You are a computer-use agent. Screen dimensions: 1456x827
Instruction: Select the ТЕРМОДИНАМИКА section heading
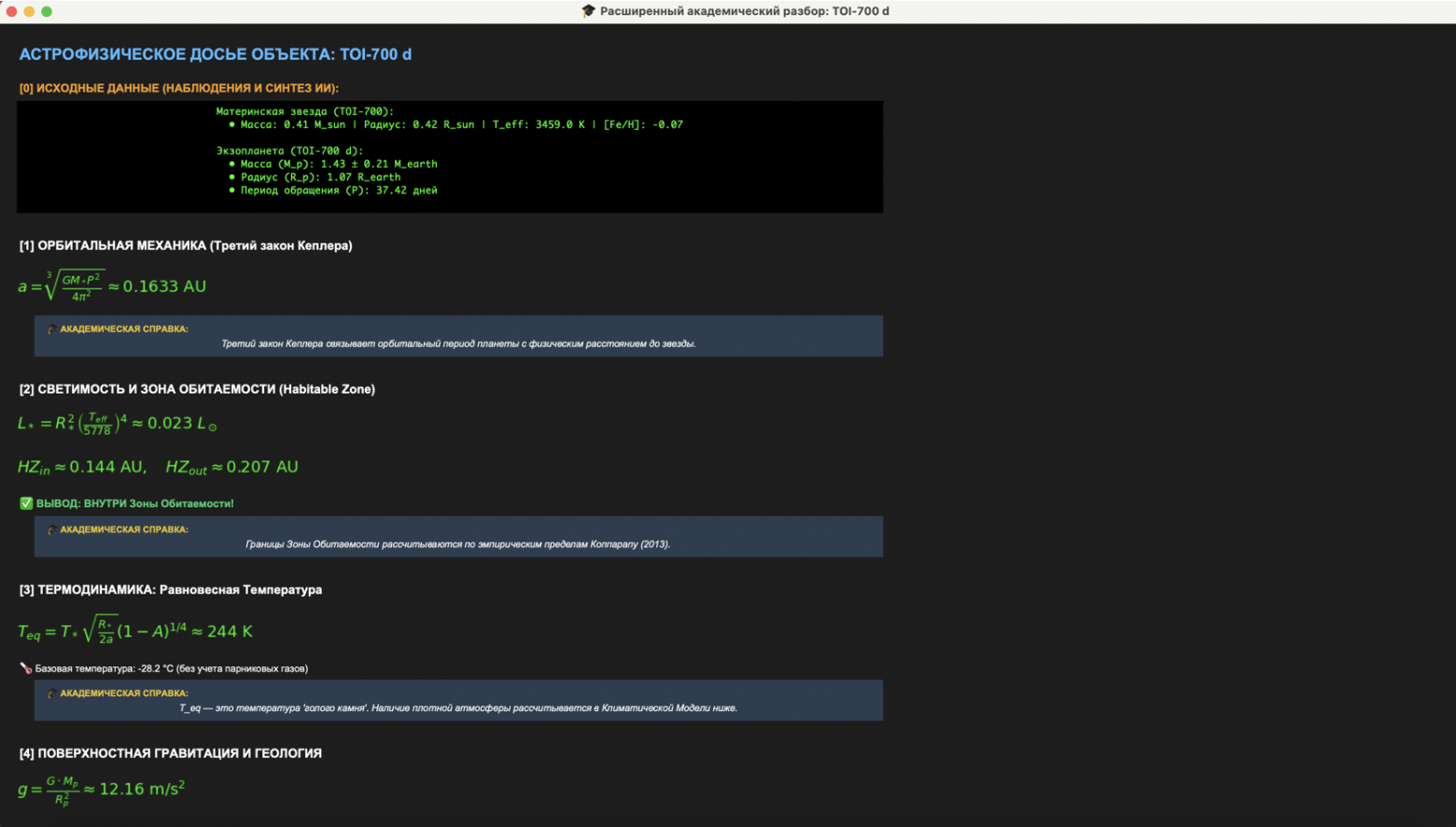click(x=171, y=590)
